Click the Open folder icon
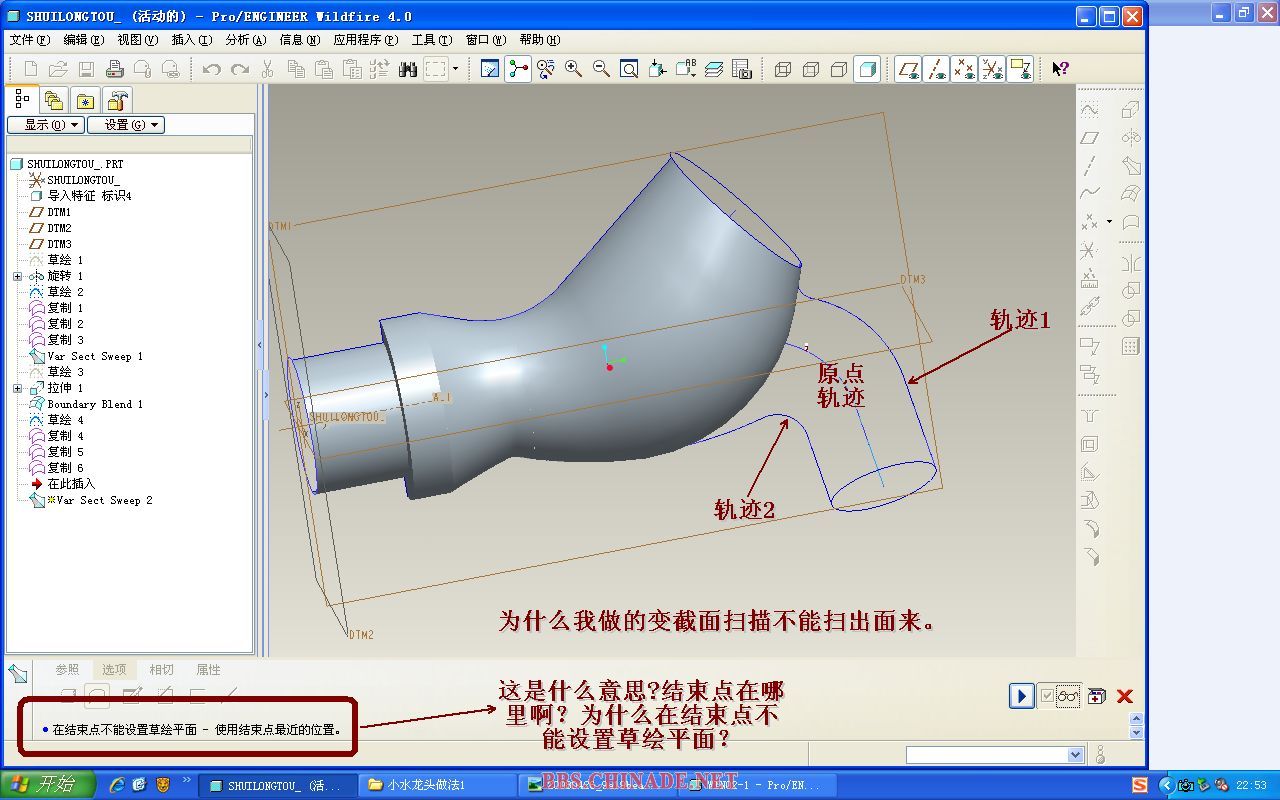 pyautogui.click(x=59, y=69)
